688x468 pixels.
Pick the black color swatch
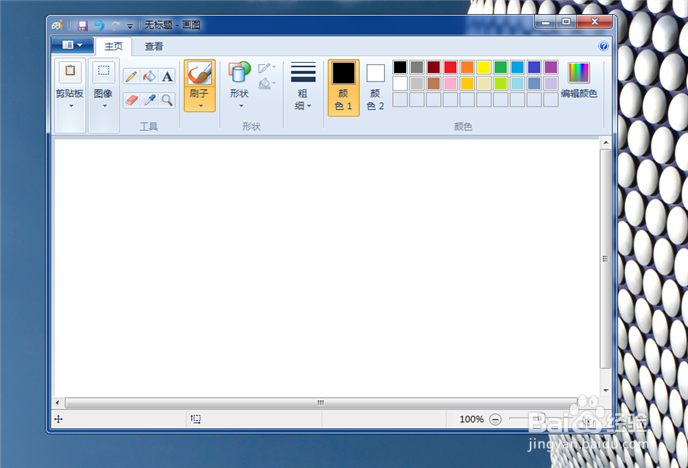400,67
